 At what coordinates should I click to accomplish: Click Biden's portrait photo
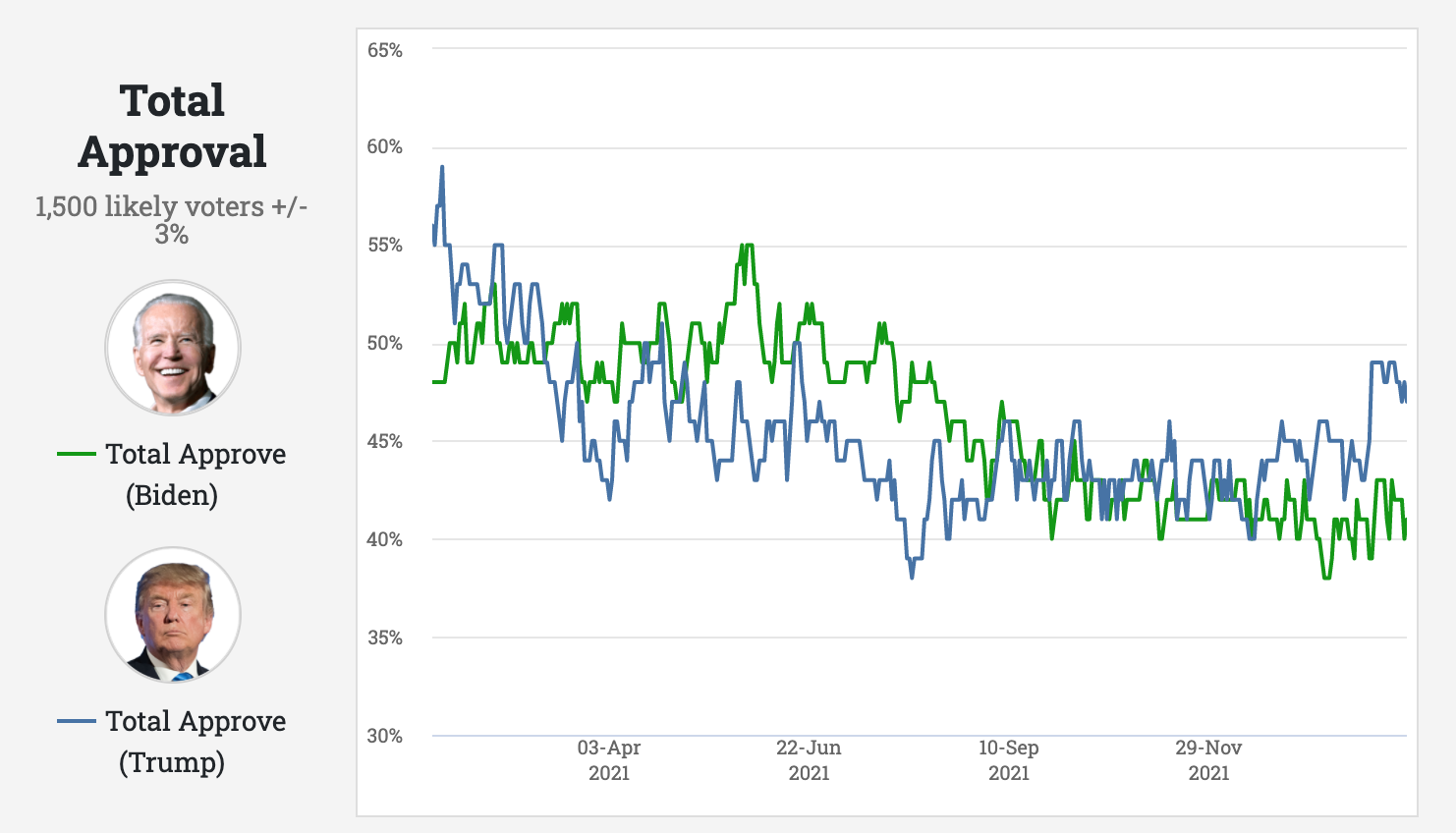pyautogui.click(x=173, y=349)
